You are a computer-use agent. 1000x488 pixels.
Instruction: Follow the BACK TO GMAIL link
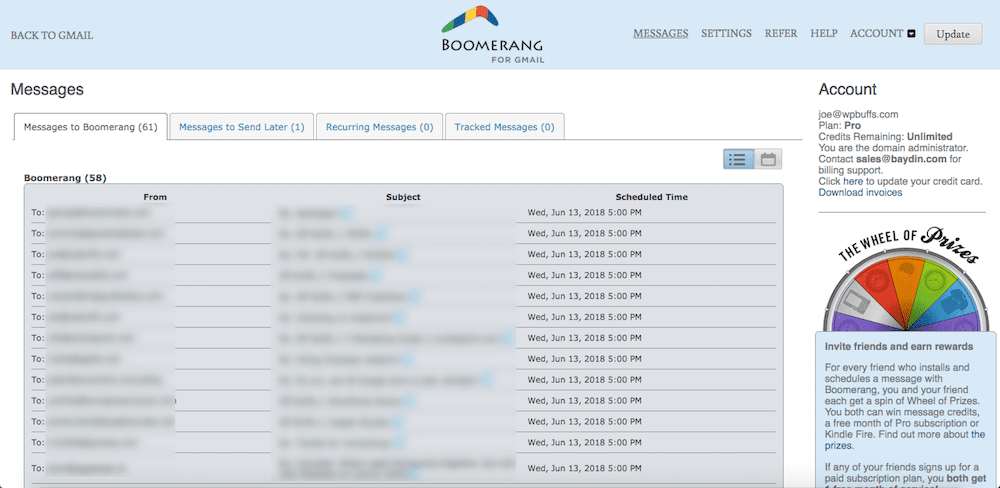[x=52, y=35]
